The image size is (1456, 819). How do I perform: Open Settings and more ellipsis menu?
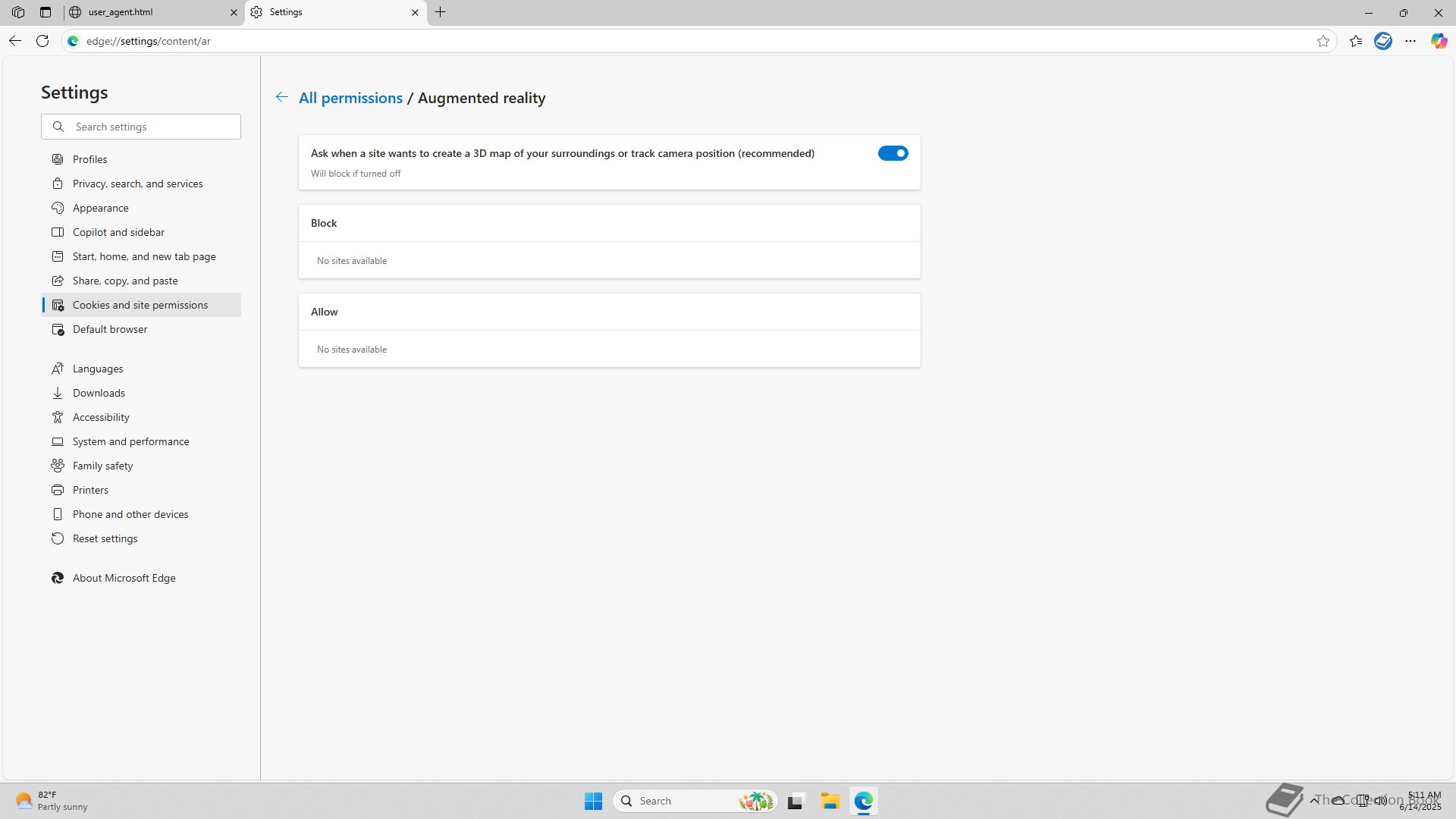1410,41
